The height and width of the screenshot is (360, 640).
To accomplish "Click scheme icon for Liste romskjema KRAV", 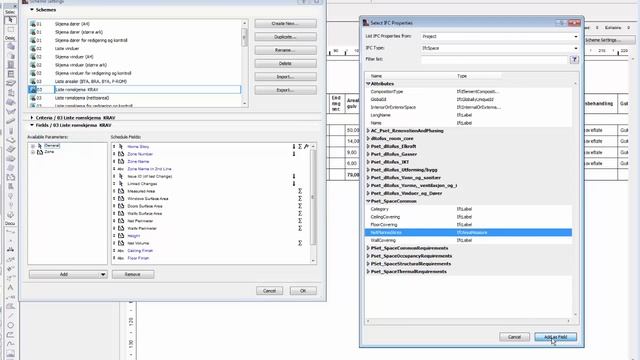I will pyautogui.click(x=33, y=89).
